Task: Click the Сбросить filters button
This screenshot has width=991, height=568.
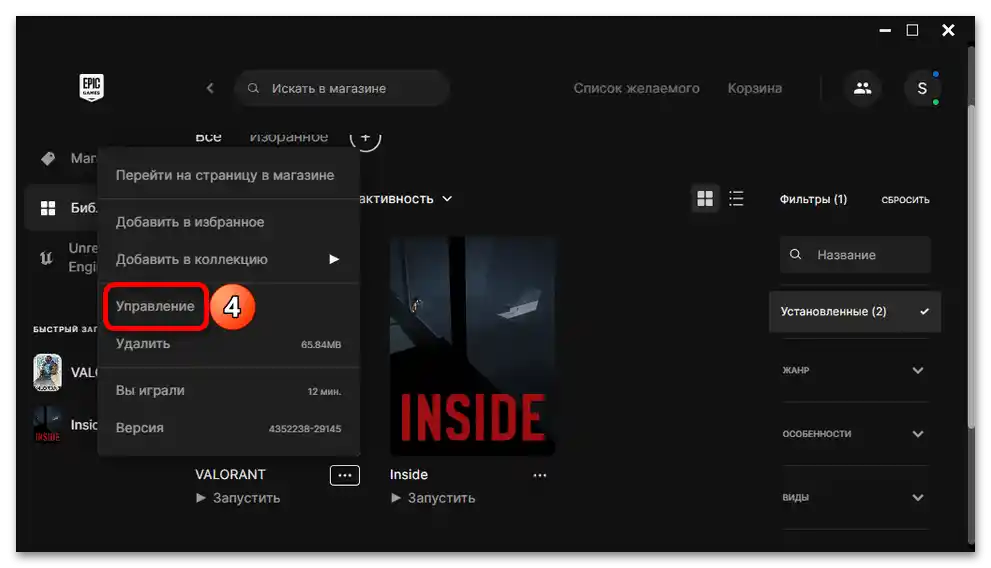Action: 905,200
